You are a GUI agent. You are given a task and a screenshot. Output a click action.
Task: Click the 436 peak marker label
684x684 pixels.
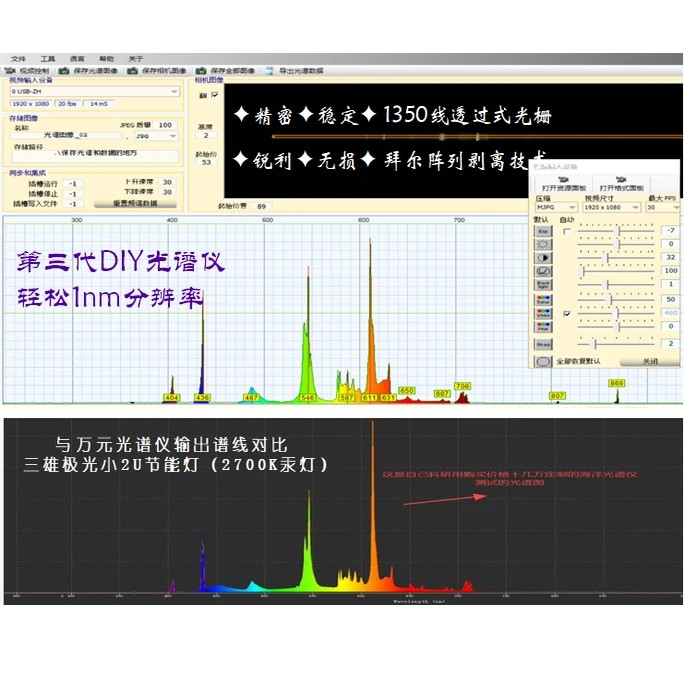click(202, 398)
